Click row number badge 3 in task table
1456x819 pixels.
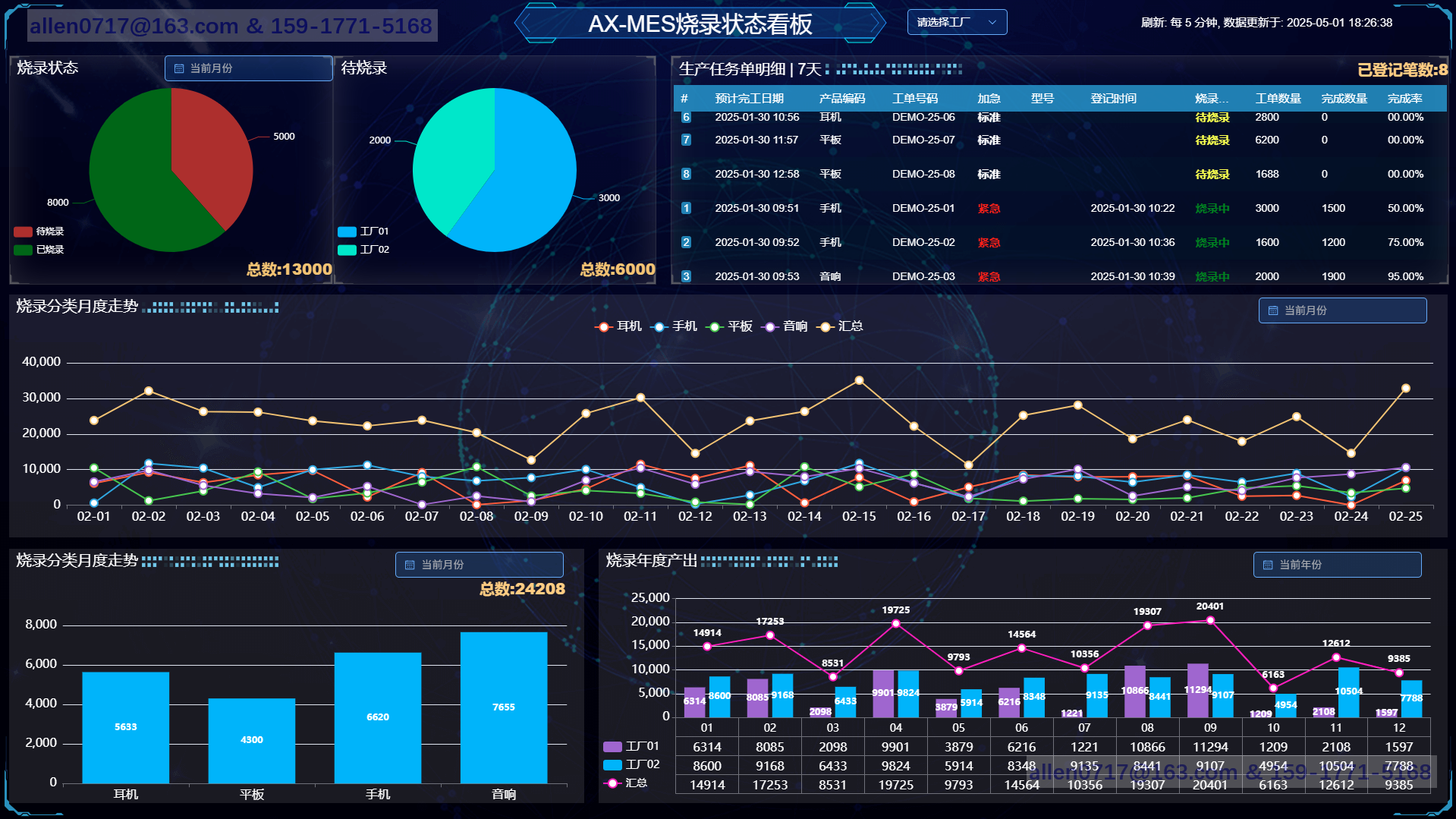point(686,276)
